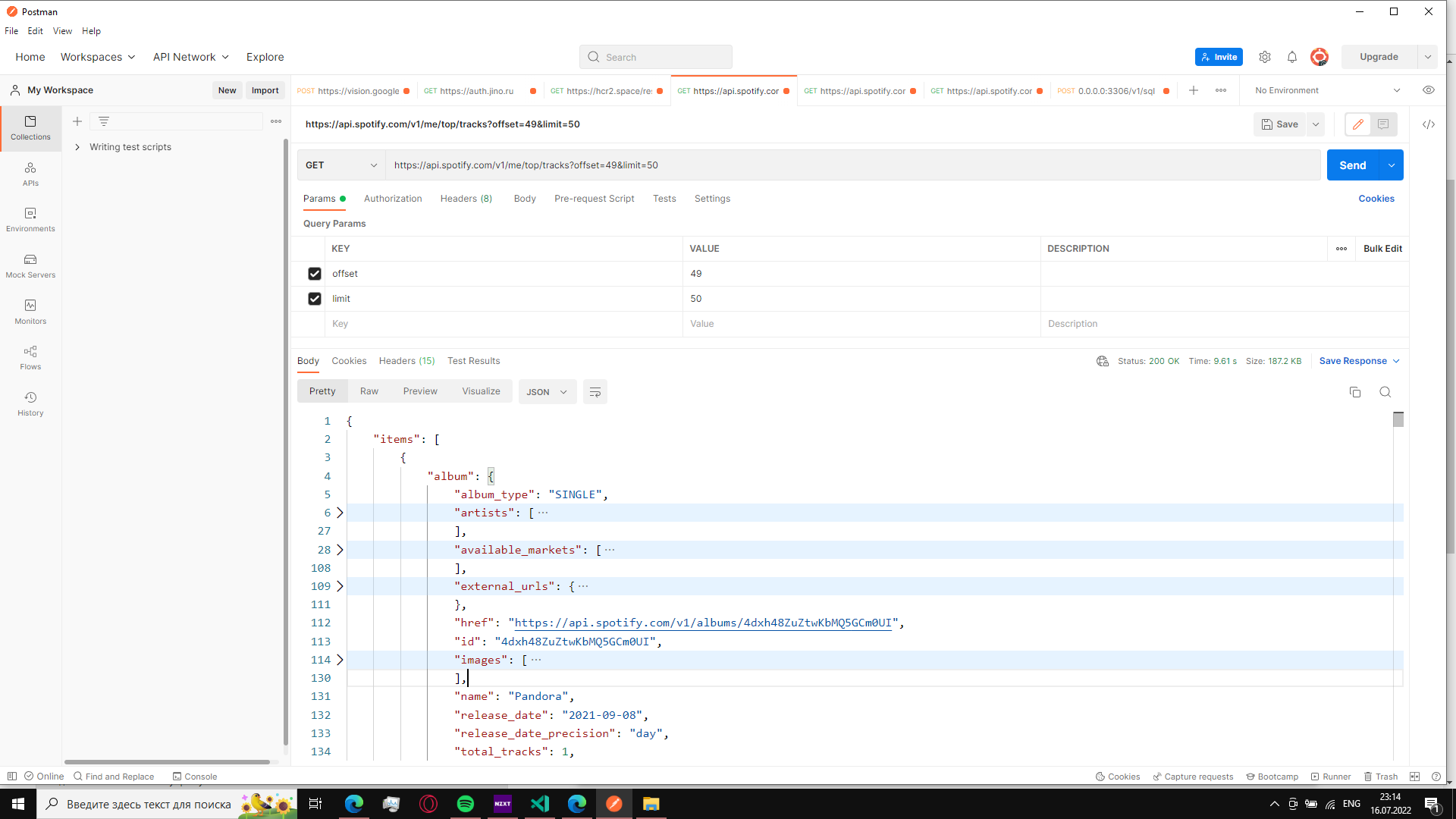This screenshot has height=819, width=1456.
Task: Search the response with magnifier icon
Action: click(x=1385, y=392)
